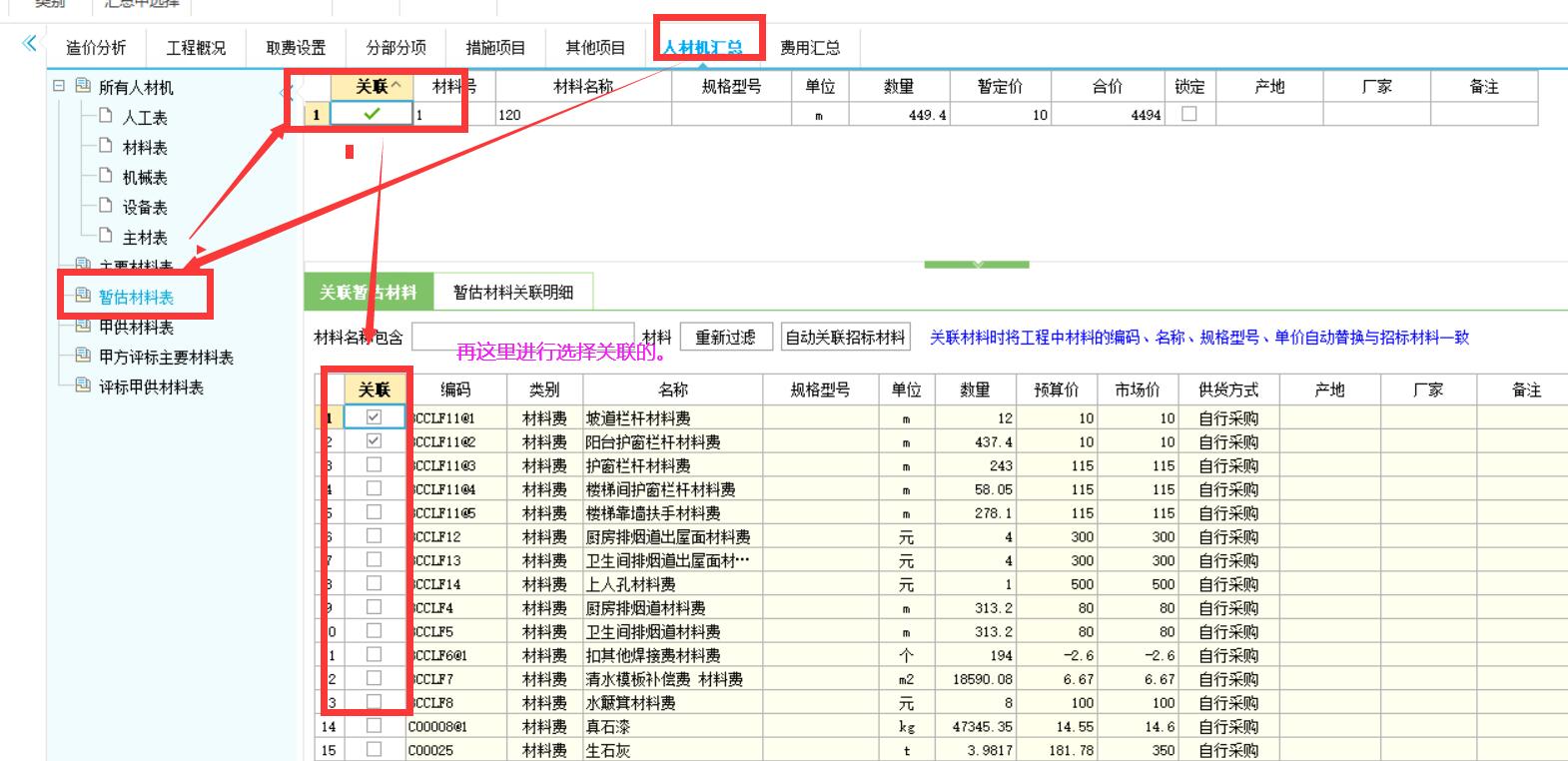Collapse the 所有人材机 tree node
1568x761 pixels.
(x=59, y=87)
